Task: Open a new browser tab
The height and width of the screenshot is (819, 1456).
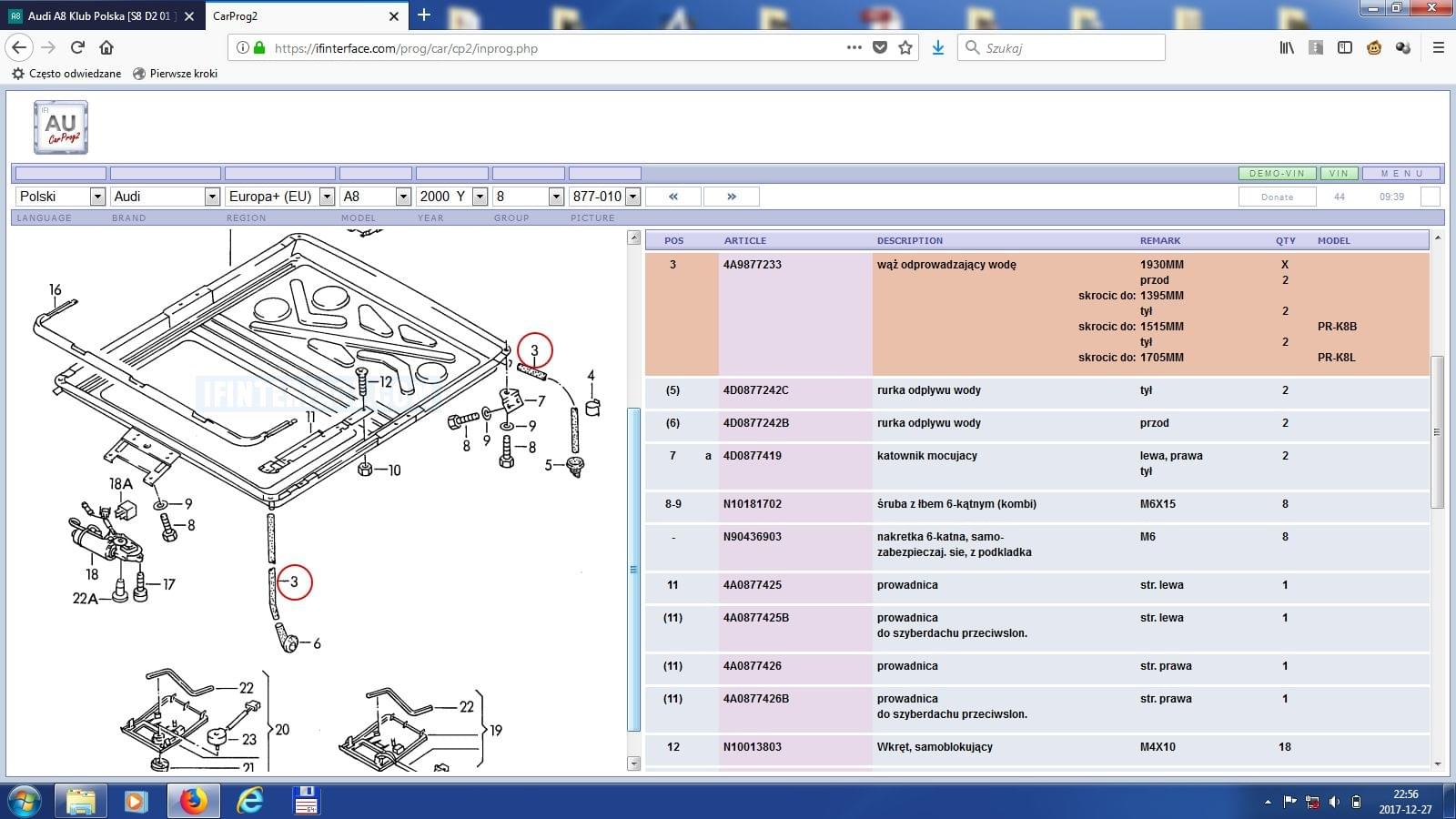Action: pyautogui.click(x=423, y=15)
